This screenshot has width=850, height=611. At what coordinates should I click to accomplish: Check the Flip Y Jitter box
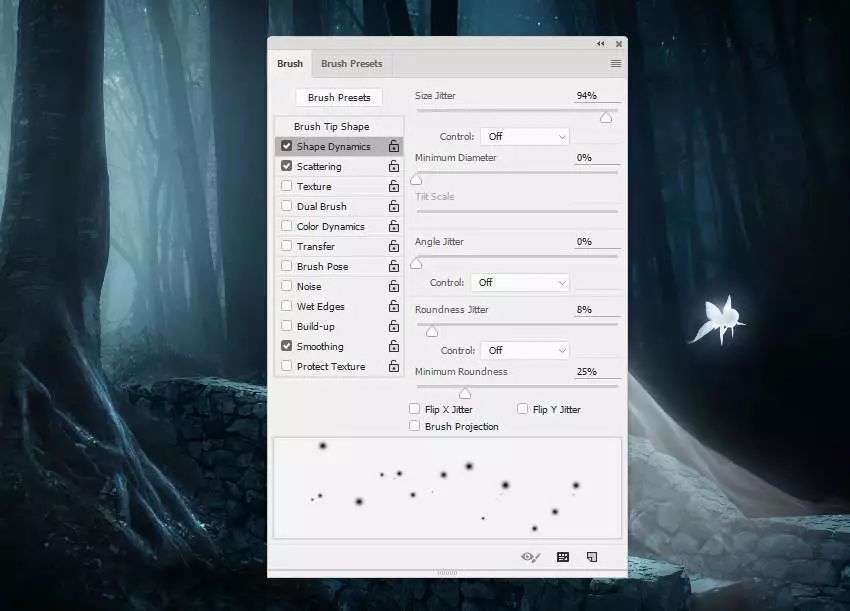point(523,409)
